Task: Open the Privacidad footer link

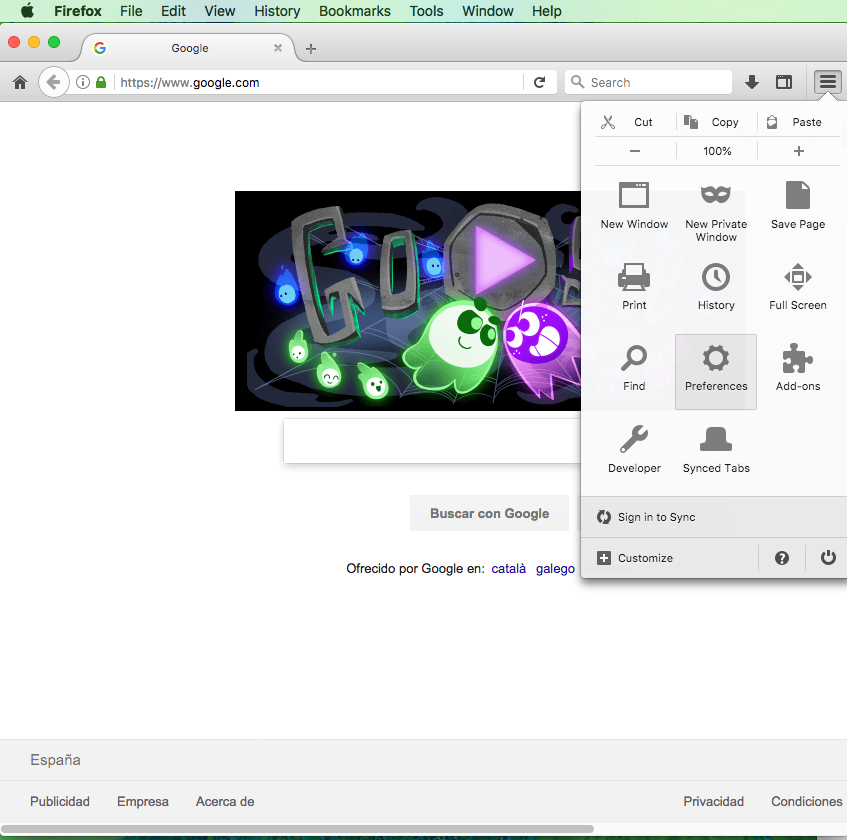Action: pyautogui.click(x=714, y=802)
